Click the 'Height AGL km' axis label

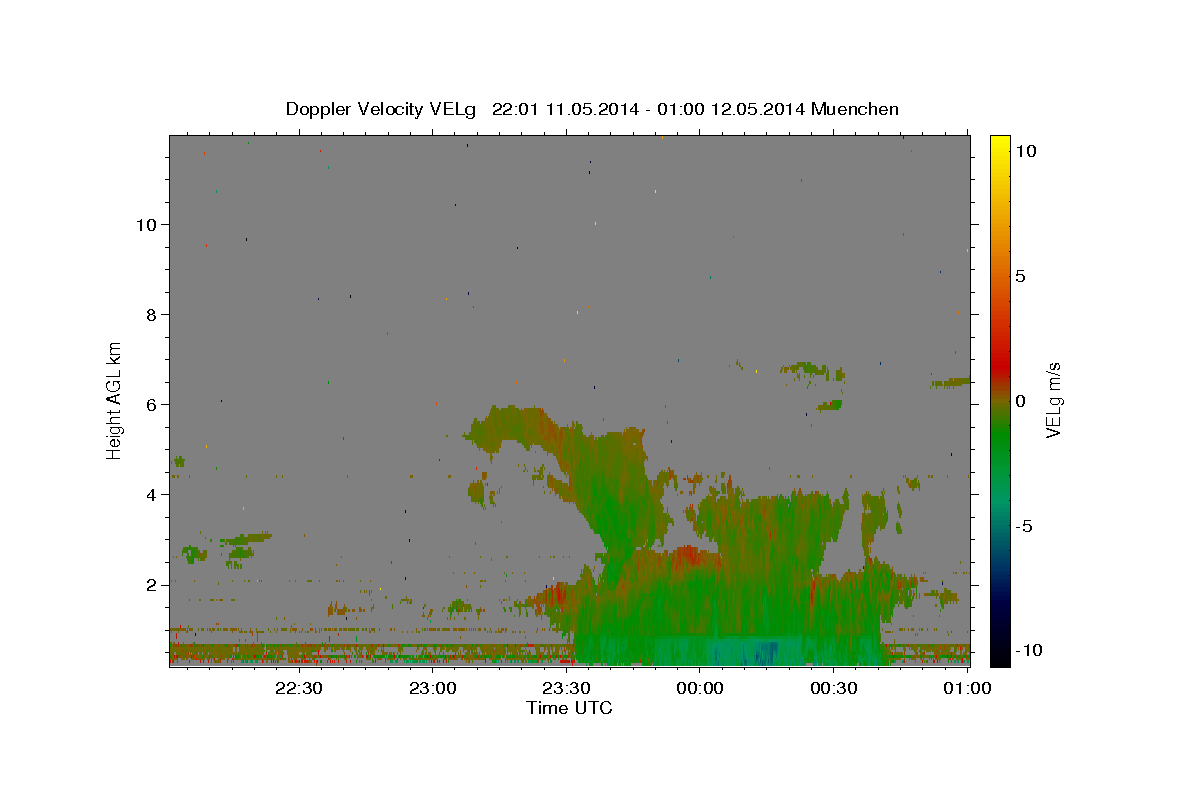tap(115, 399)
